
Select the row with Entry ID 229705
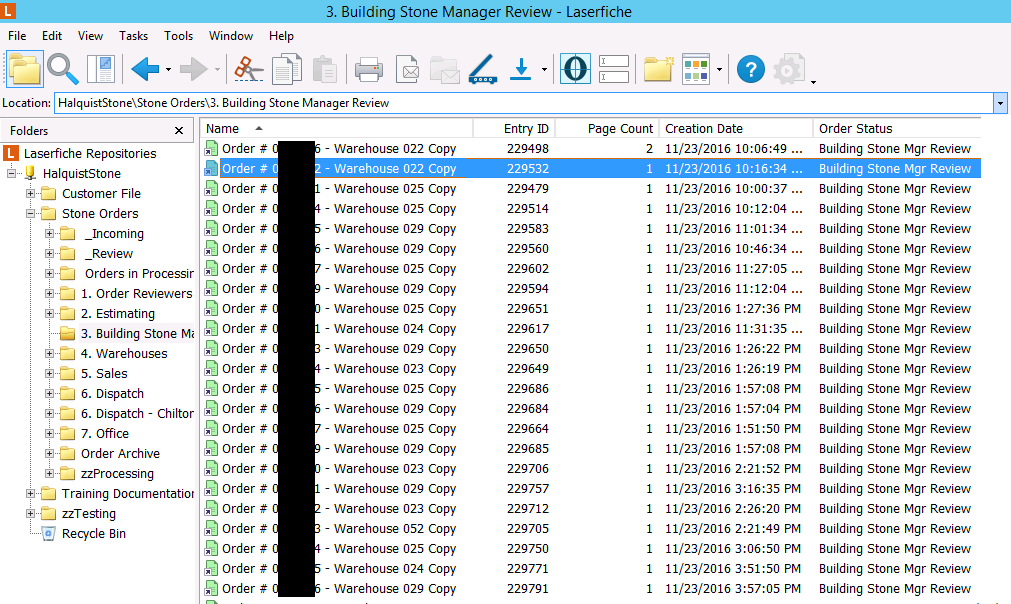pyautogui.click(x=591, y=529)
